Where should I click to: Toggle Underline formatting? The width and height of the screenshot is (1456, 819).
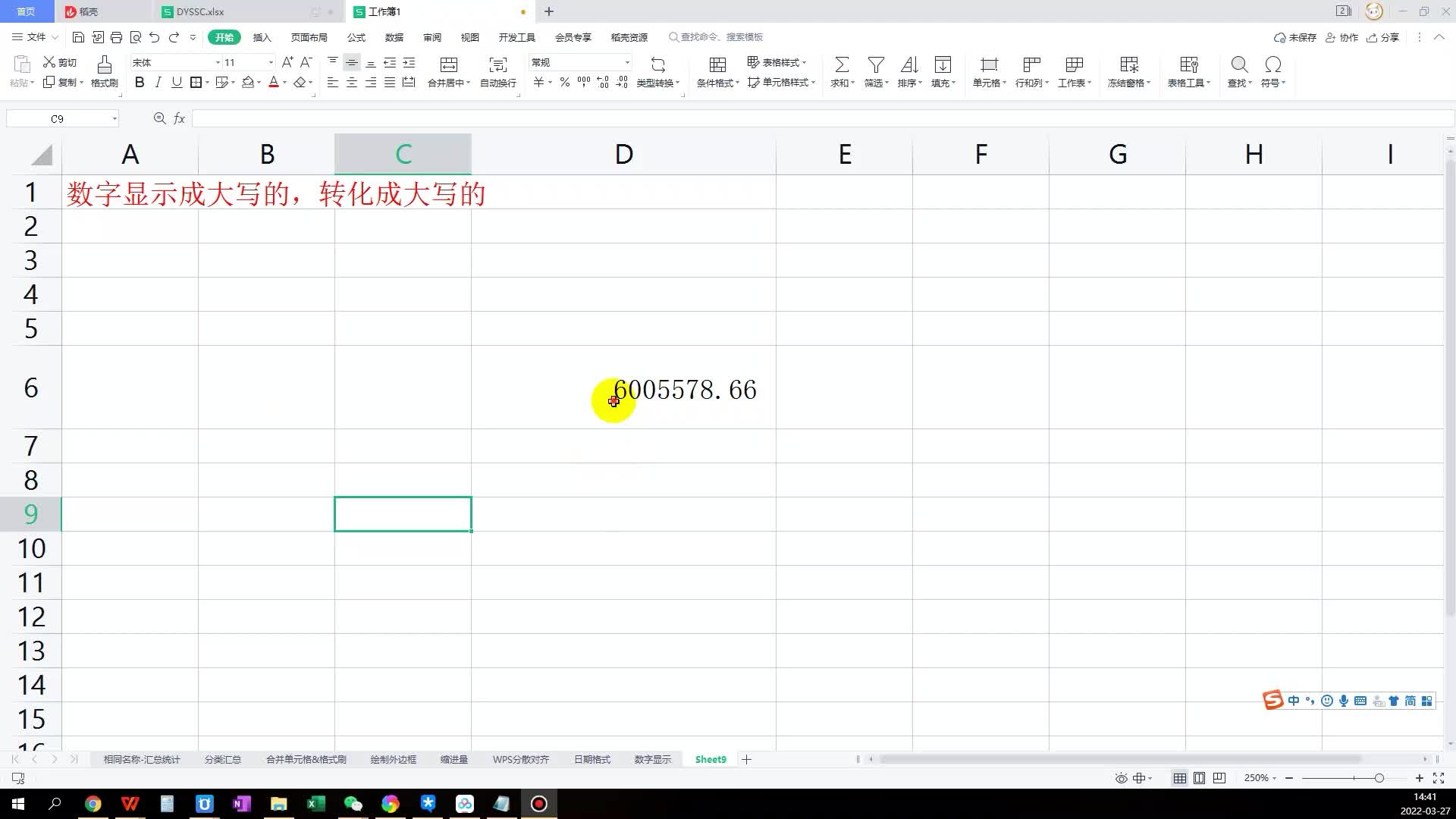177,82
